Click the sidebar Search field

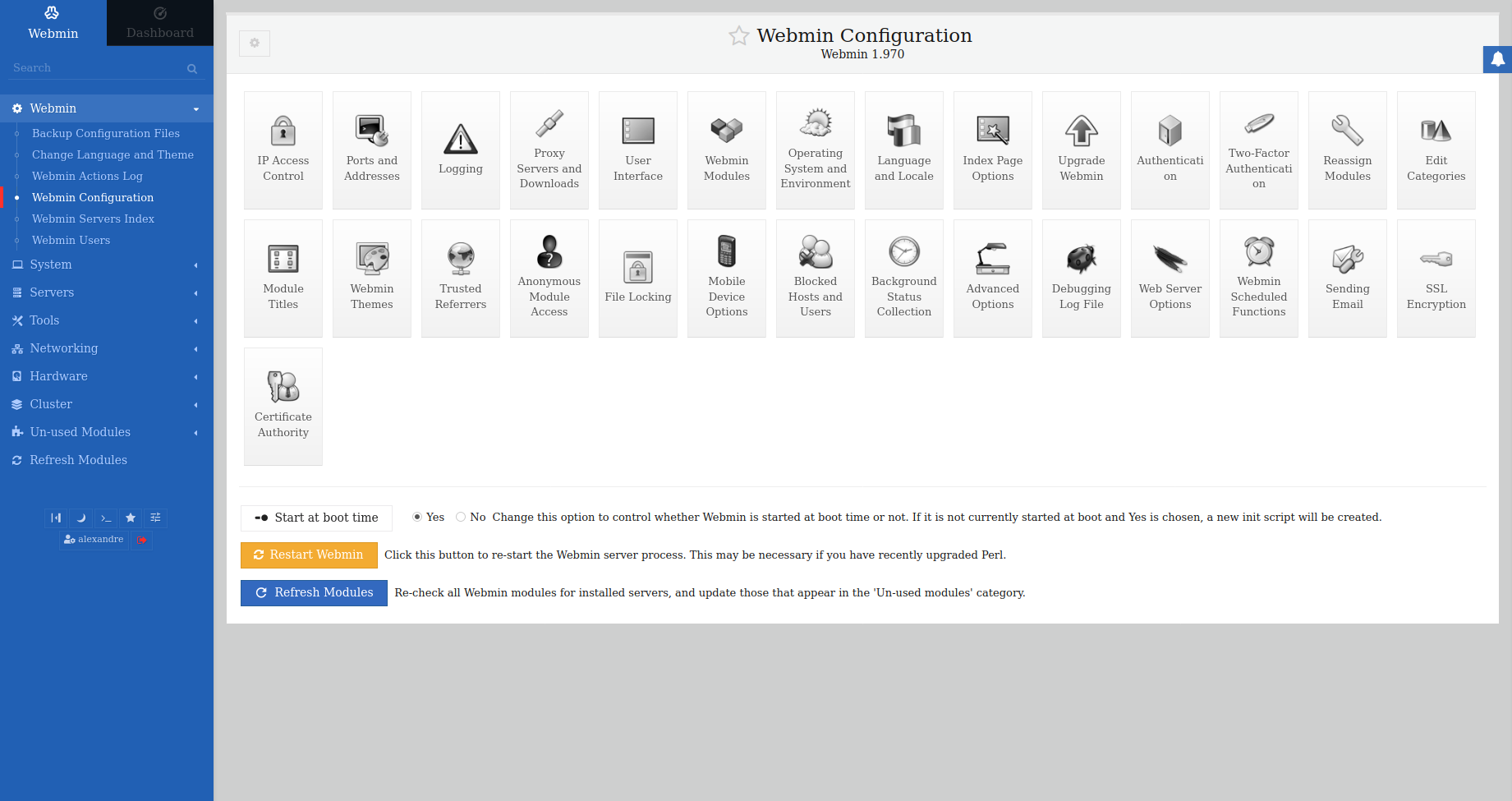pos(97,68)
